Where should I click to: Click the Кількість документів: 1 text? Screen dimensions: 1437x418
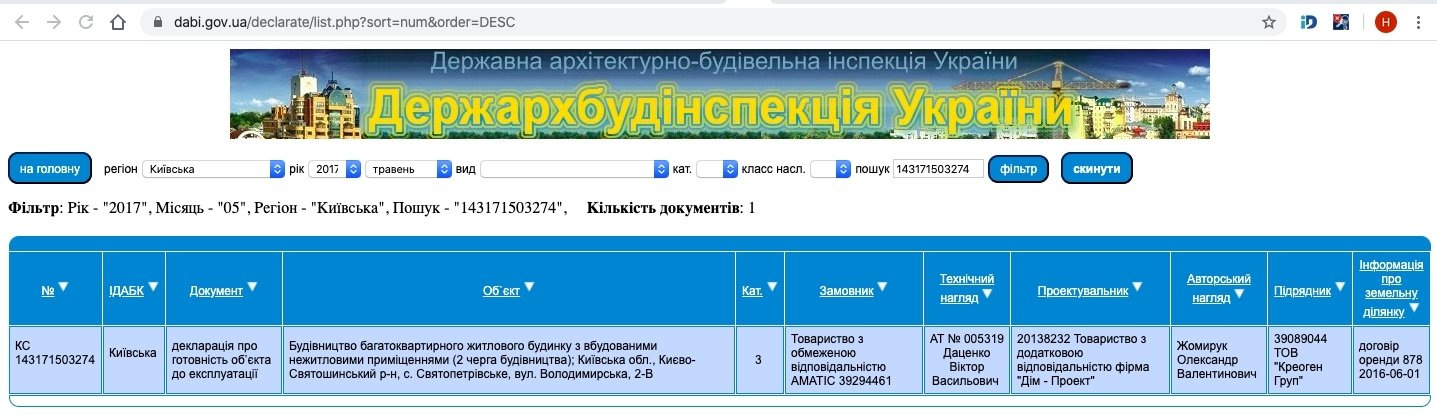pos(671,208)
